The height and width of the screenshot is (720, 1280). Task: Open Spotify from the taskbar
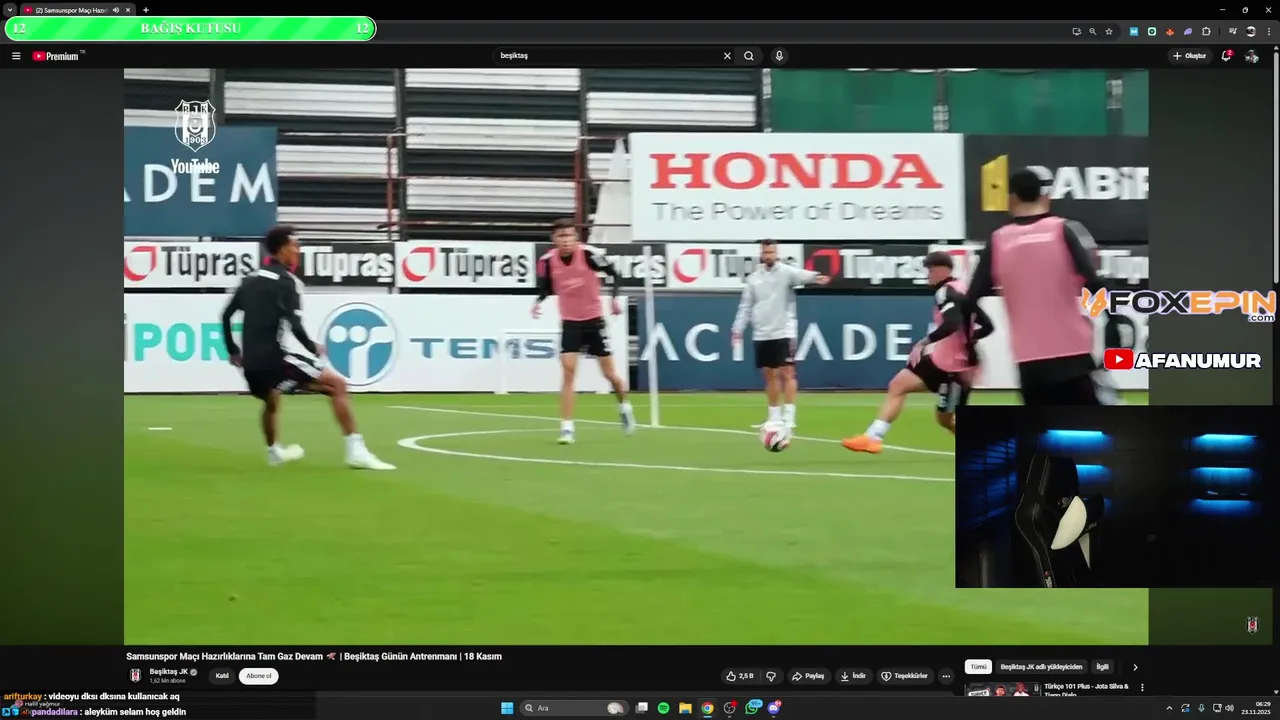(x=664, y=708)
